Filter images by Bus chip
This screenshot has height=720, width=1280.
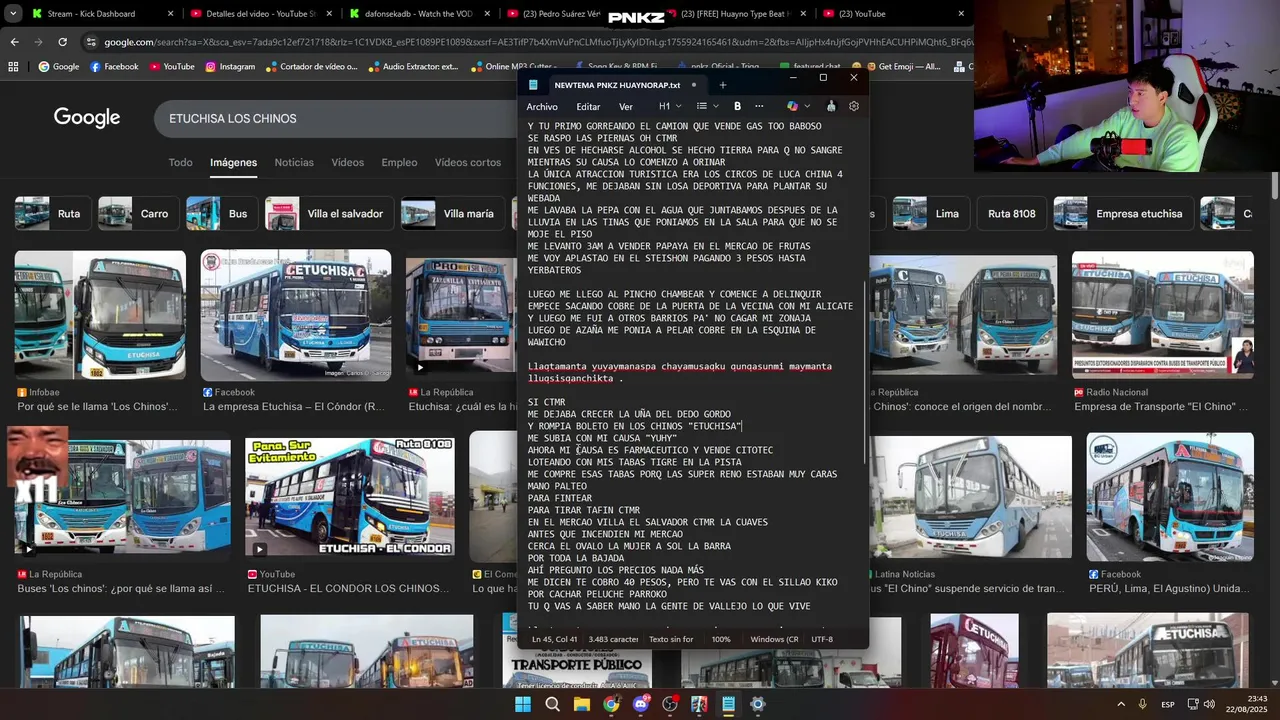[222, 214]
